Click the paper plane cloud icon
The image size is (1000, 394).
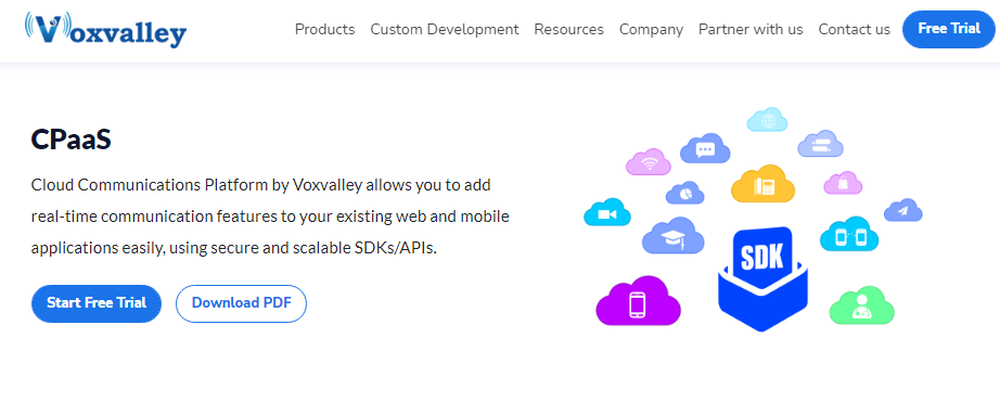[x=903, y=210]
